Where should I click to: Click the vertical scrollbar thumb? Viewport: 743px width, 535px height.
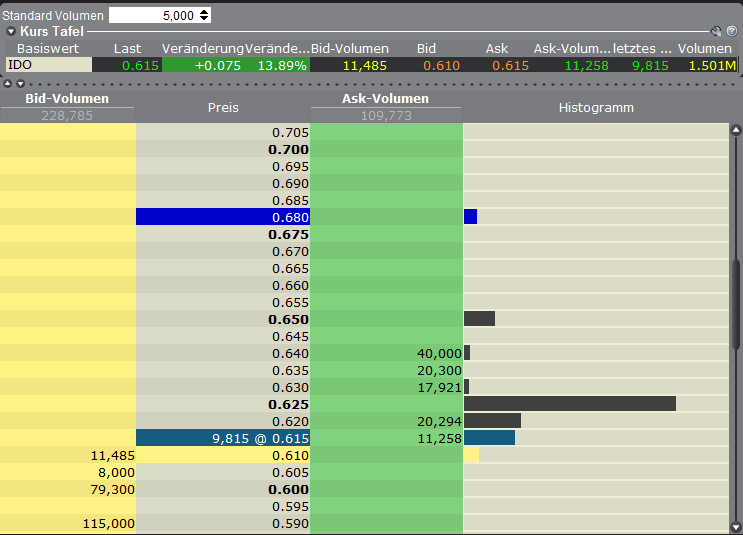click(x=736, y=305)
